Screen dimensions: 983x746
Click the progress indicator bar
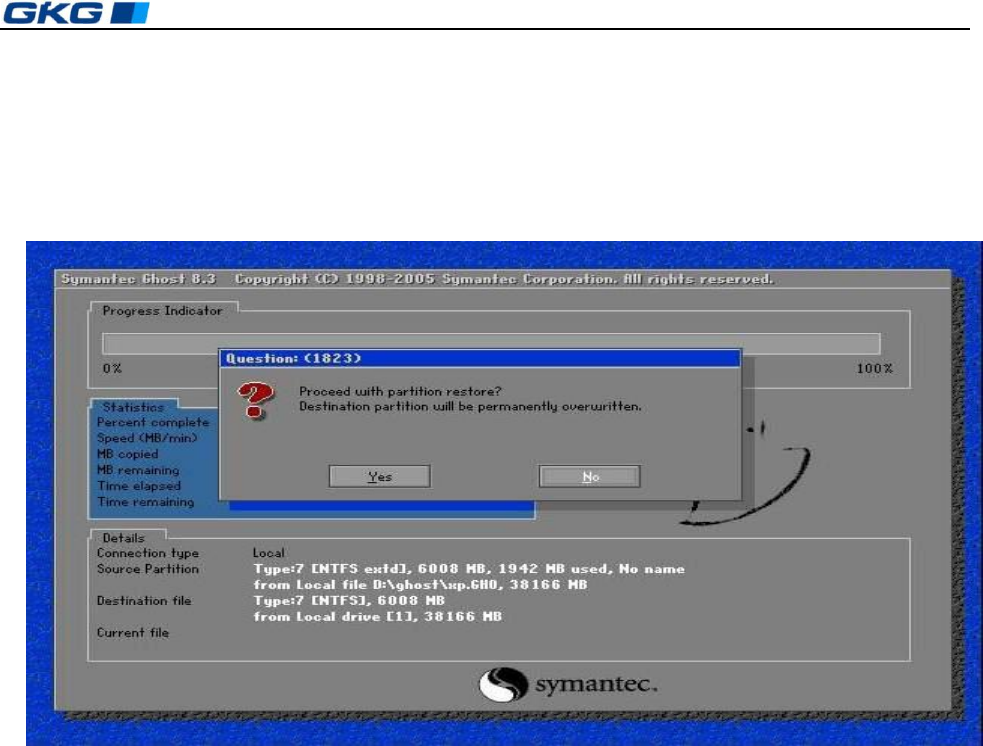pos(492,344)
